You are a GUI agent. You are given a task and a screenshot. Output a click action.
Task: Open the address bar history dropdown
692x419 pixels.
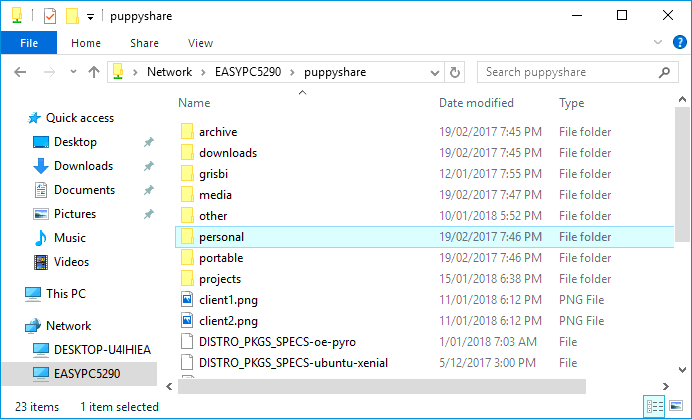coord(435,72)
